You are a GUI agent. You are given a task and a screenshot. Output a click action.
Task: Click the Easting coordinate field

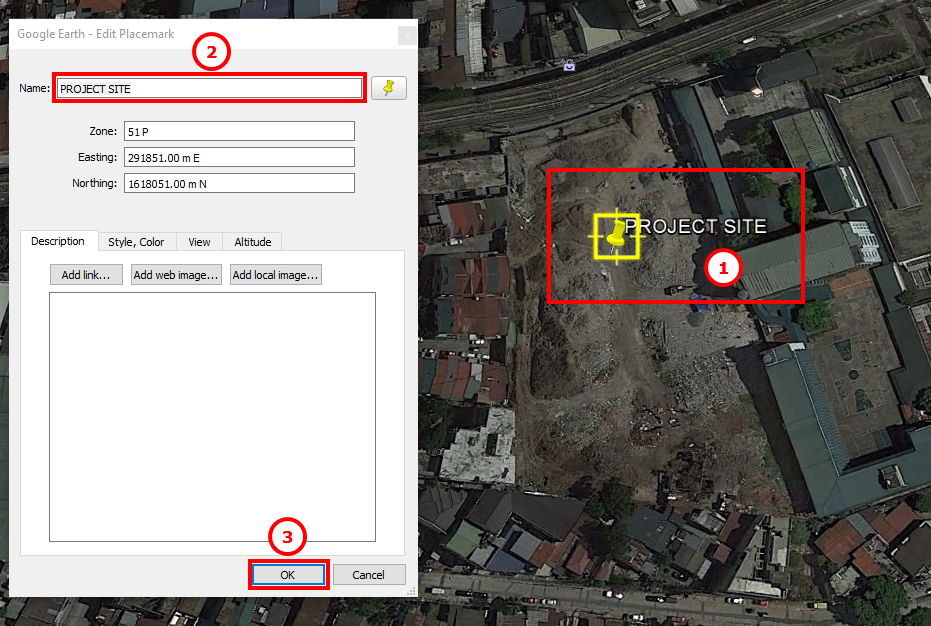(238, 157)
